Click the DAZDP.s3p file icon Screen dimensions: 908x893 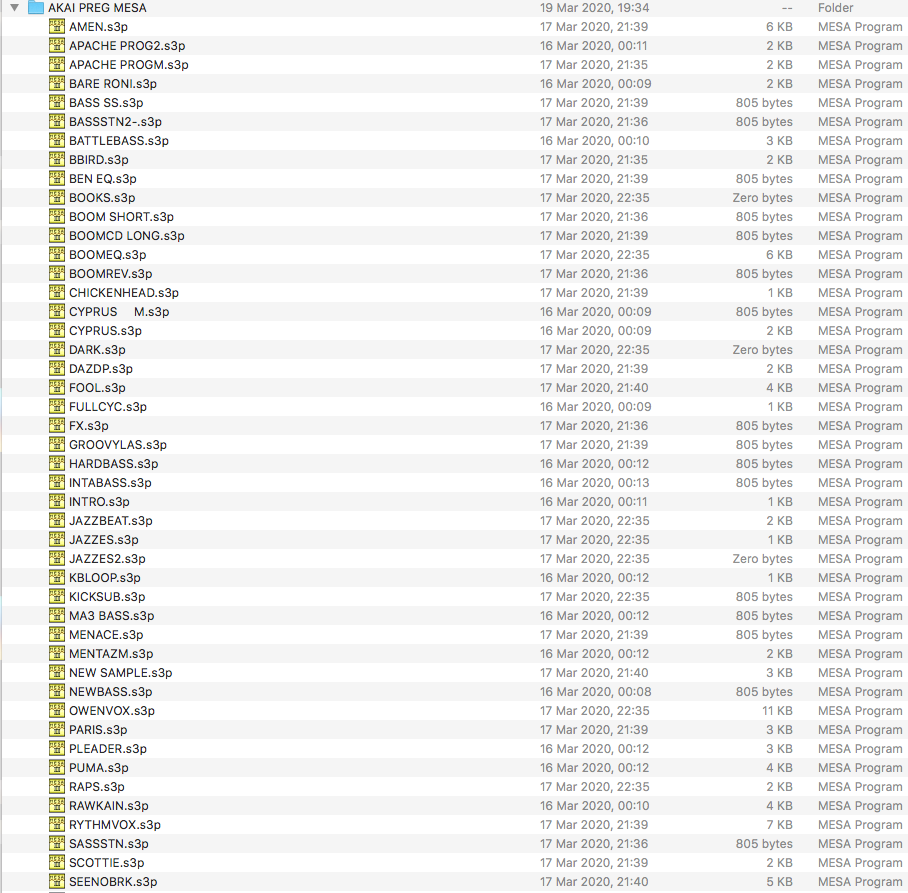[x=57, y=368]
